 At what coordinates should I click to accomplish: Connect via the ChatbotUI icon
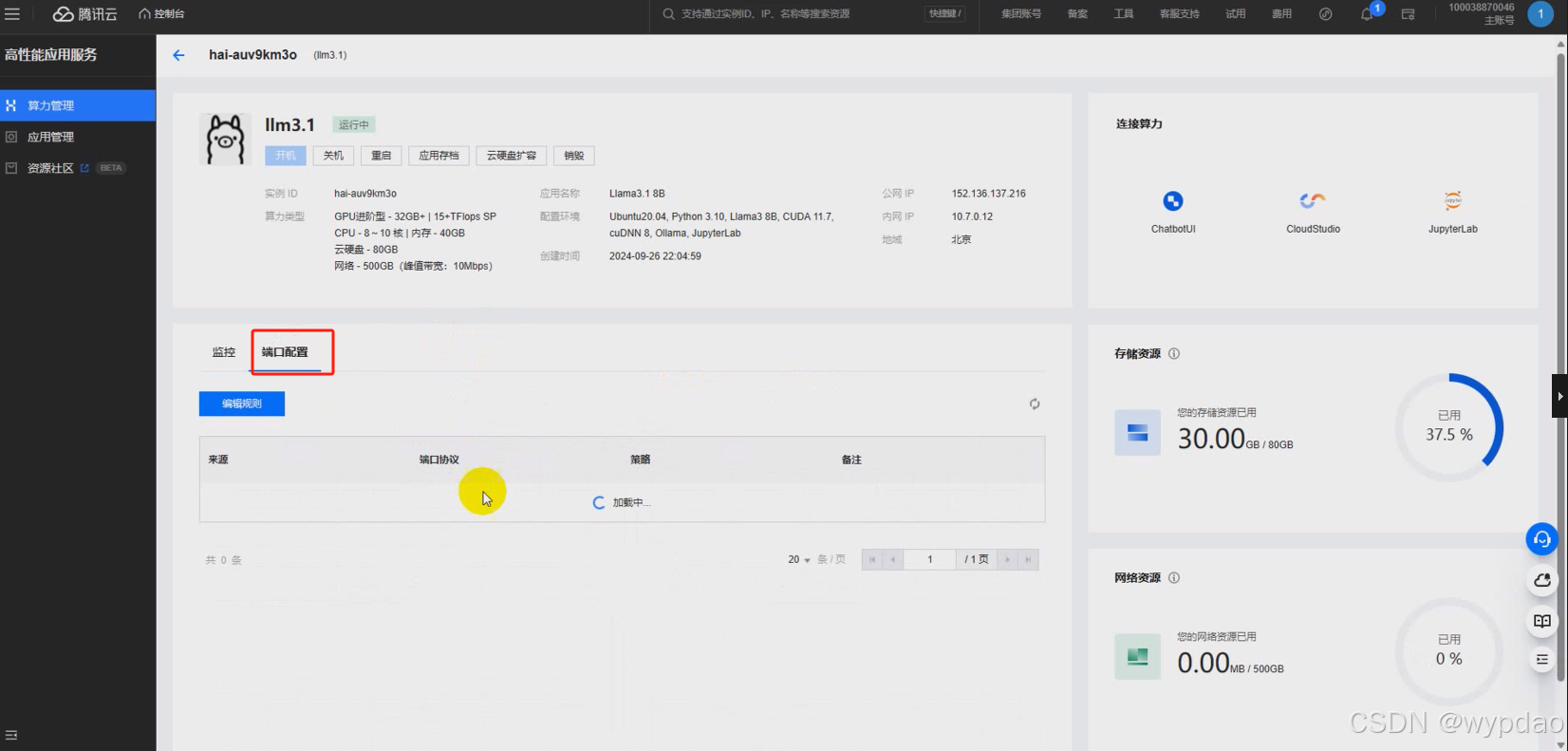(1173, 201)
